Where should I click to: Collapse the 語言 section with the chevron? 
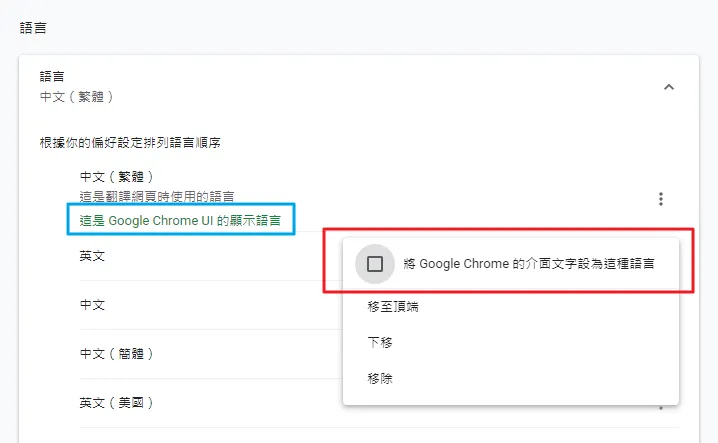[669, 87]
